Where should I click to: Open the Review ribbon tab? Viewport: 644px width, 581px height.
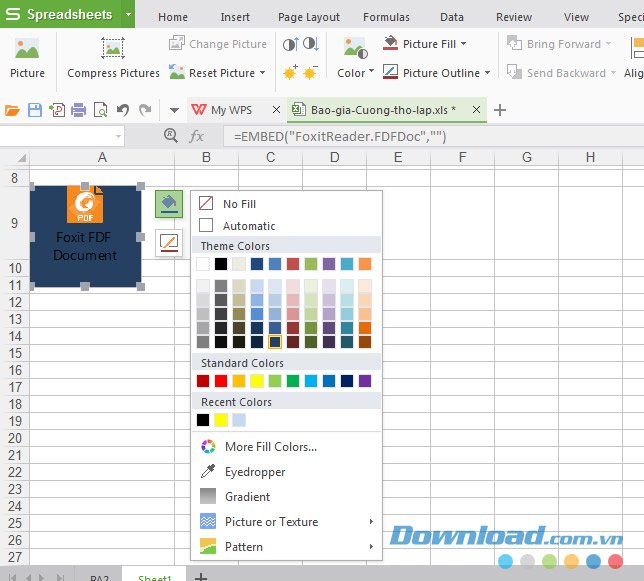click(x=514, y=17)
